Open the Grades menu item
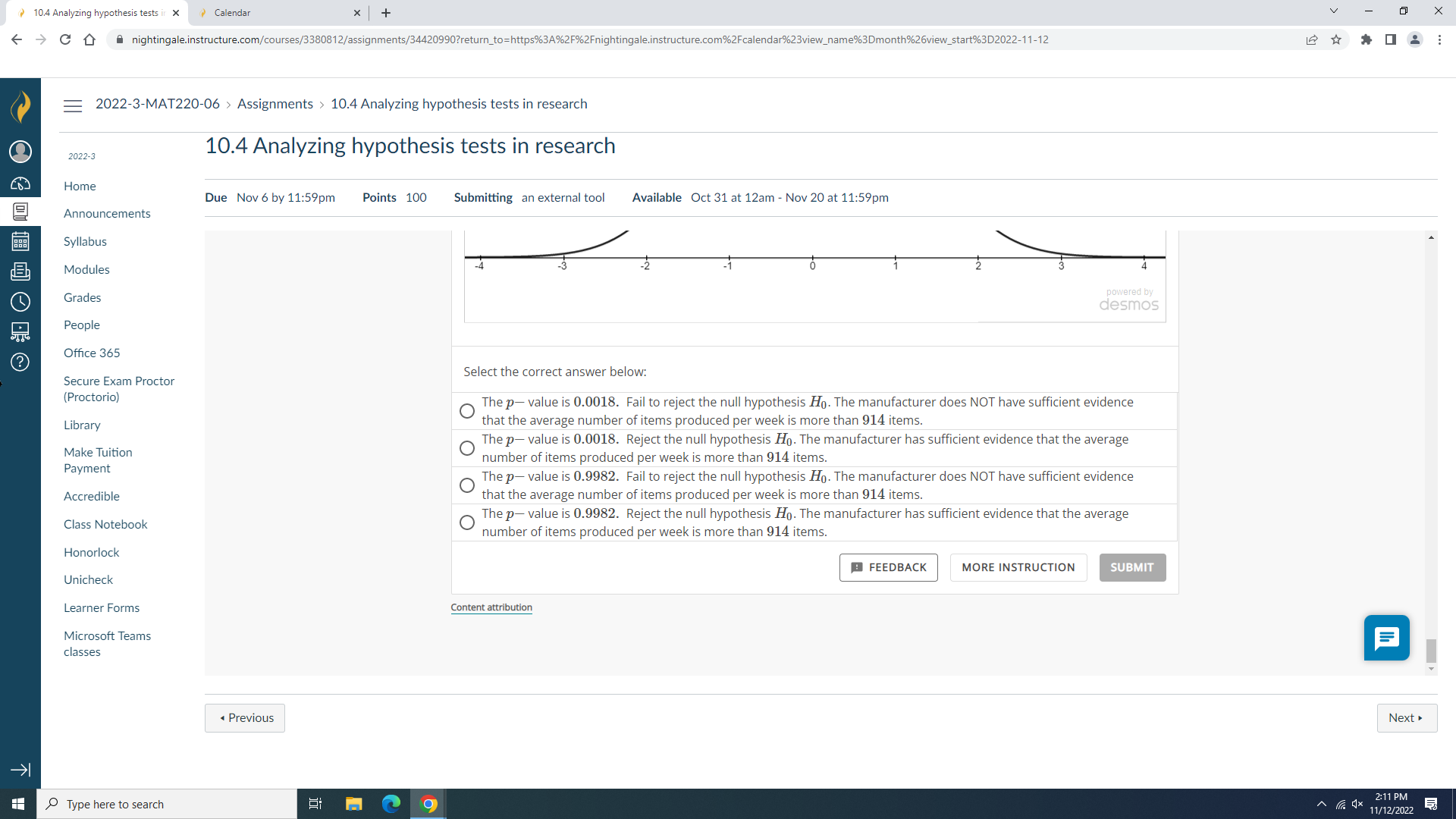 [82, 297]
